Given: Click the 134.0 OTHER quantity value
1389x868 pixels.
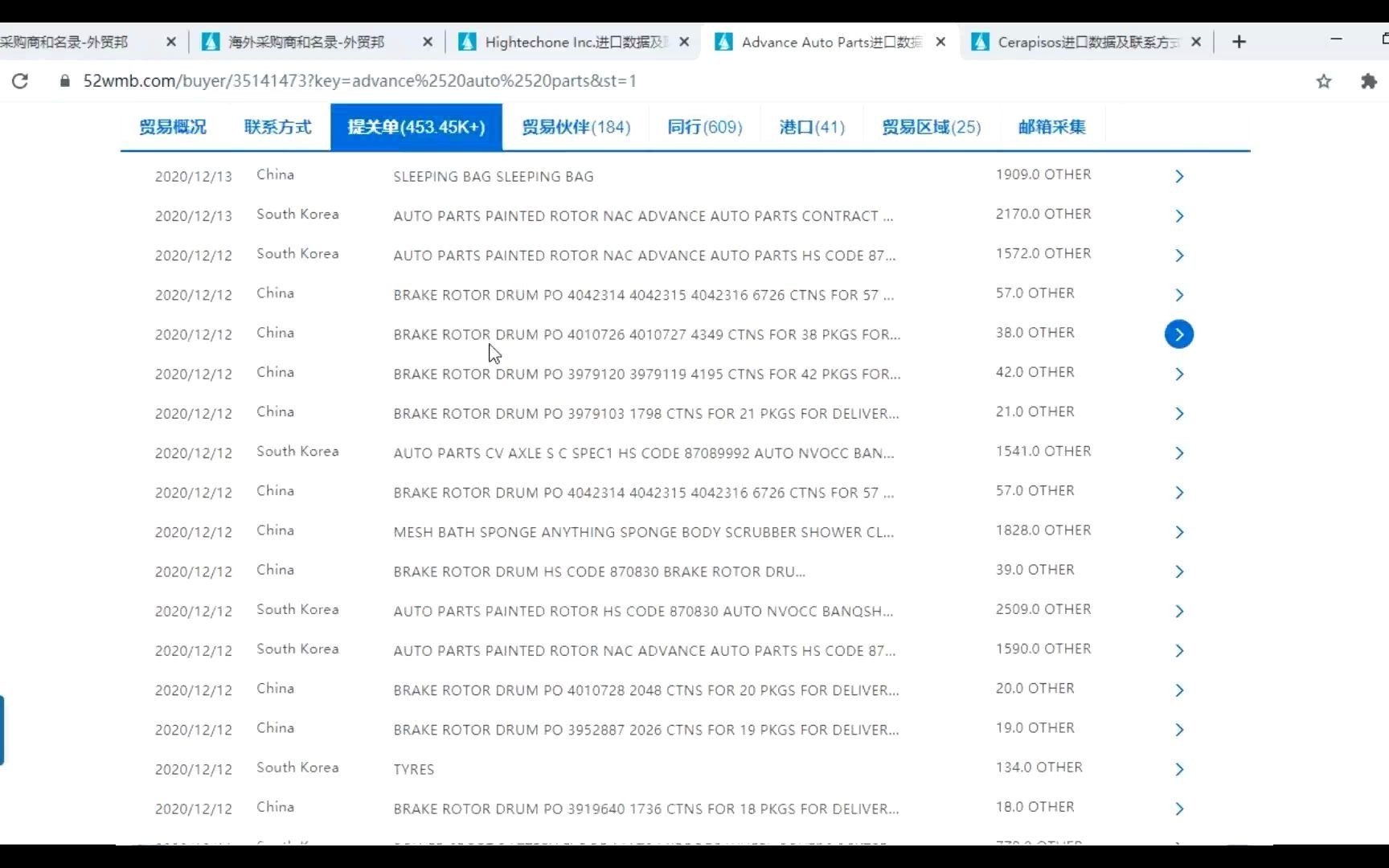Looking at the screenshot, I should pos(1039,768).
